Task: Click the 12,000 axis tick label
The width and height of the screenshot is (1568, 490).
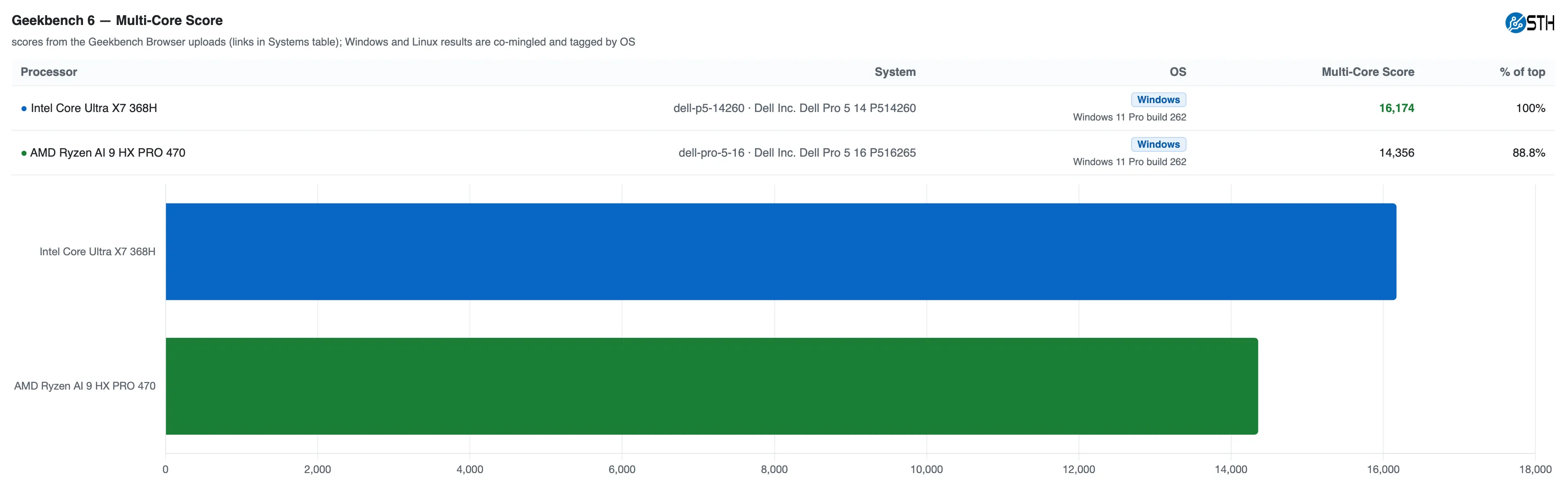Action: pos(1079,469)
